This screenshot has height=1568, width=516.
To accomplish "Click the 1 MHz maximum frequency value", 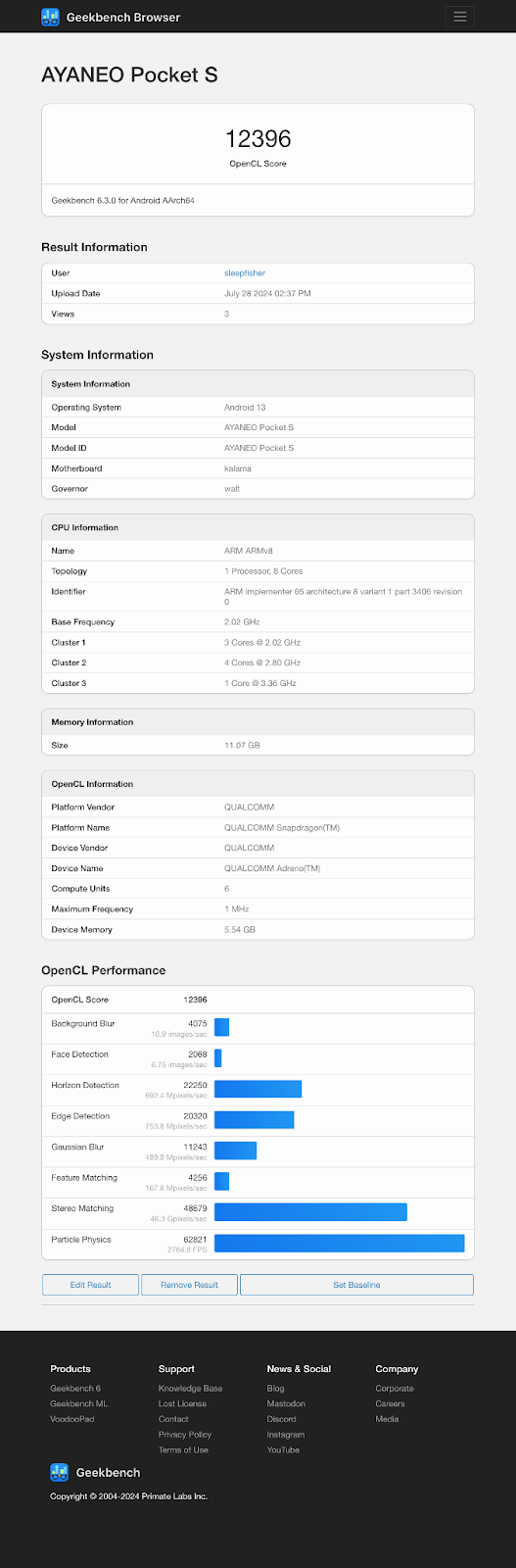I will click(x=237, y=909).
